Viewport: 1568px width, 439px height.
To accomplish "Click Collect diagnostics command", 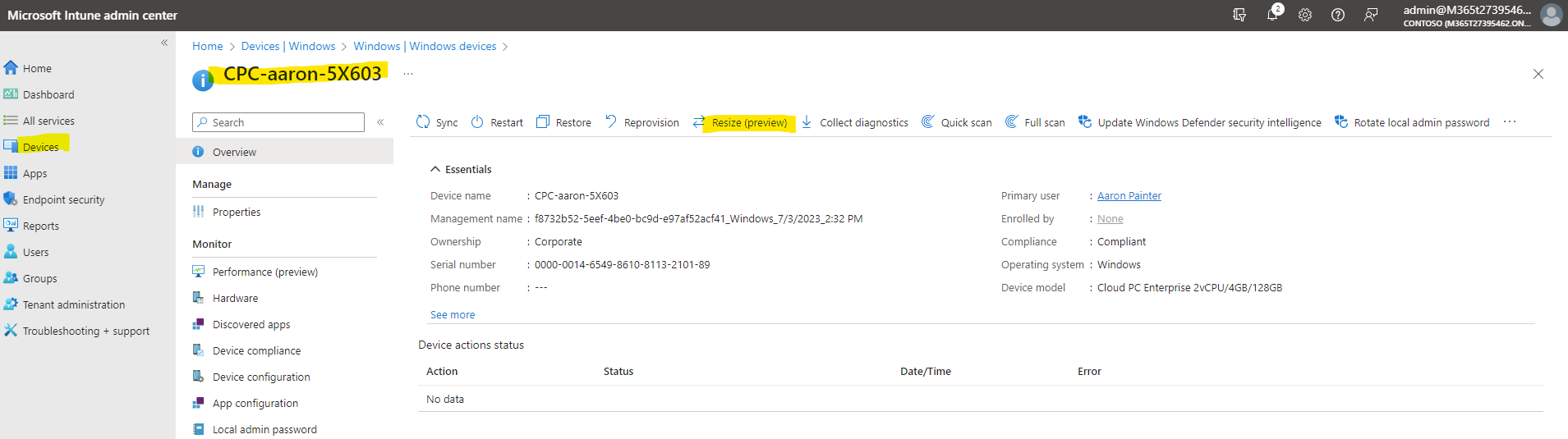I will (x=855, y=122).
